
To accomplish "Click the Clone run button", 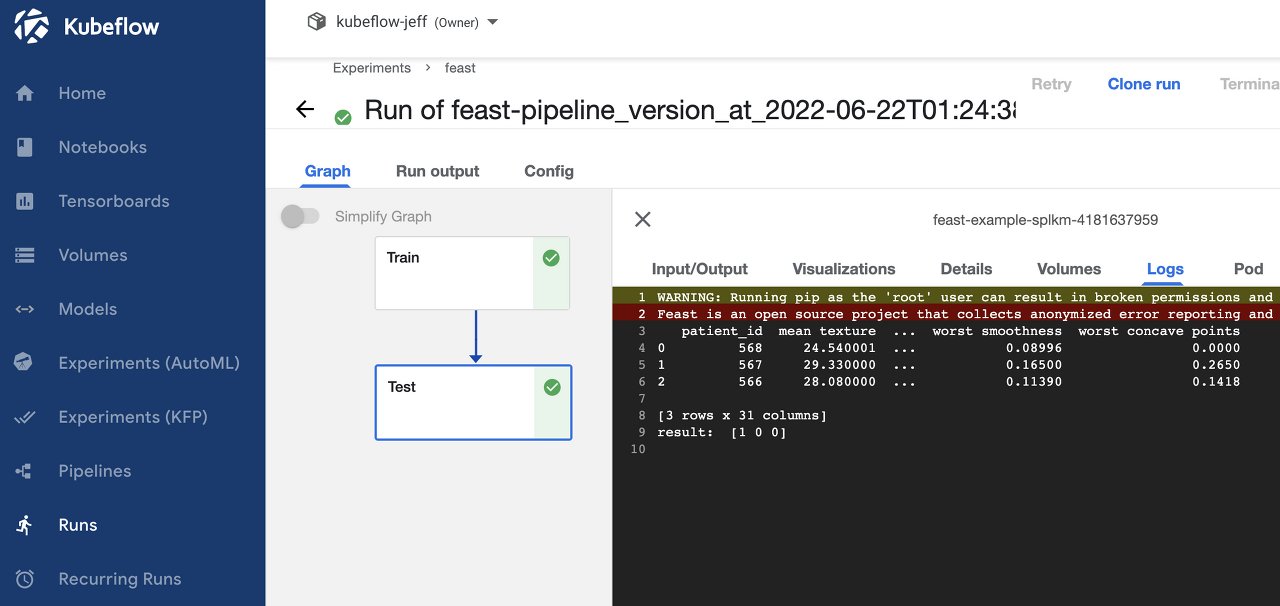I will click(x=1144, y=84).
